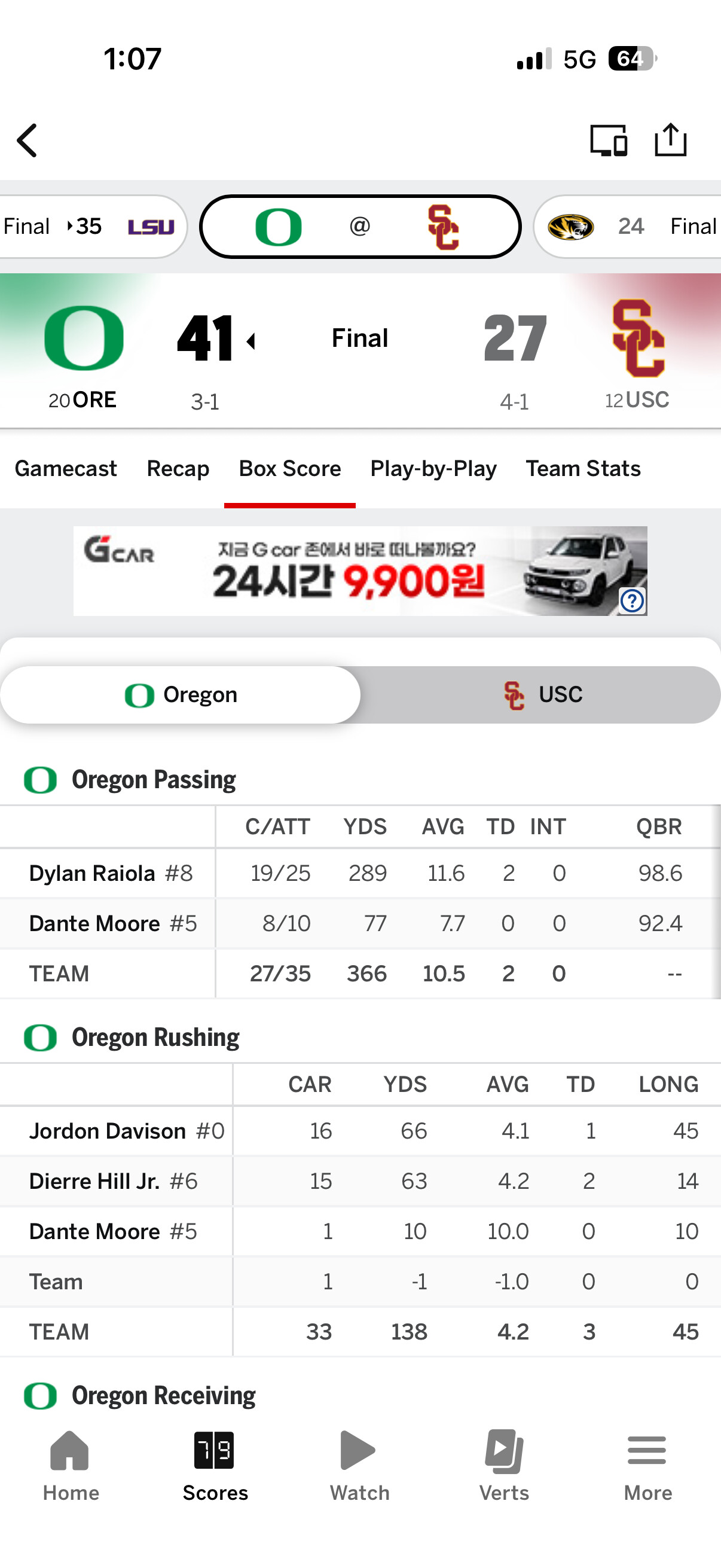
Task: Open the Verts icon
Action: click(x=504, y=1451)
